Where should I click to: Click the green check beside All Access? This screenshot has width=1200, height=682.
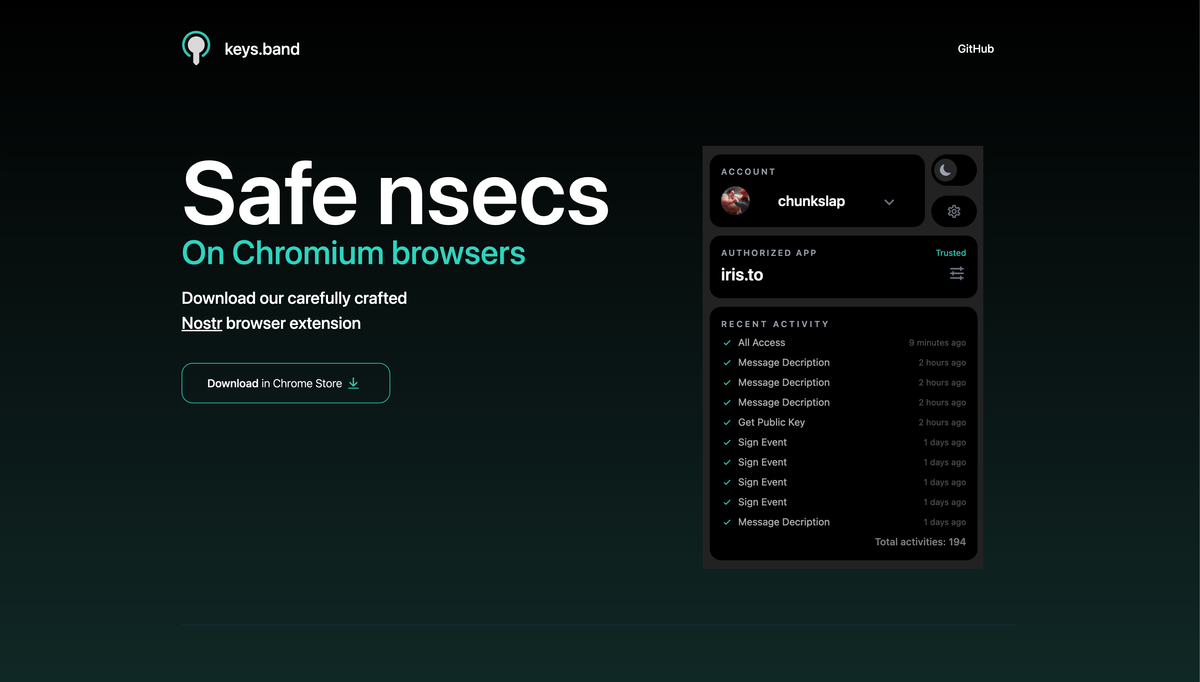coord(726,342)
